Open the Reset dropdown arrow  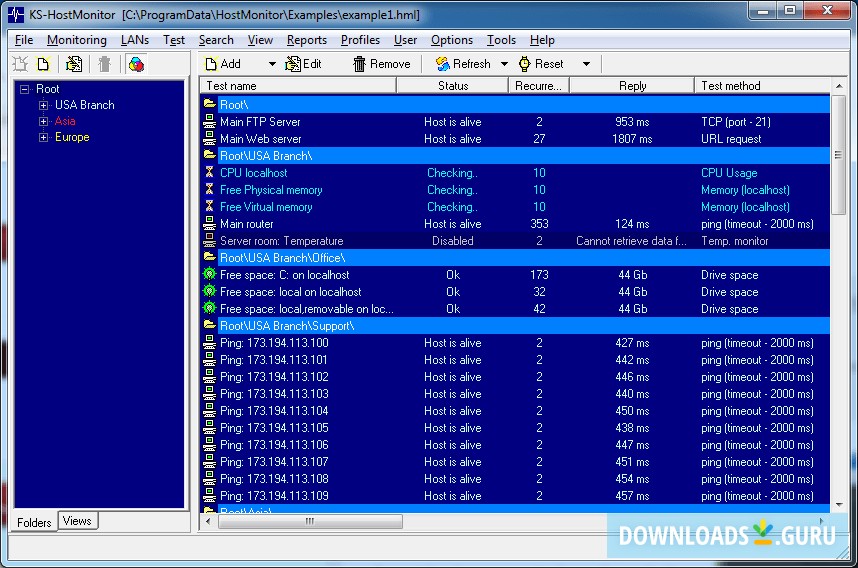[586, 64]
